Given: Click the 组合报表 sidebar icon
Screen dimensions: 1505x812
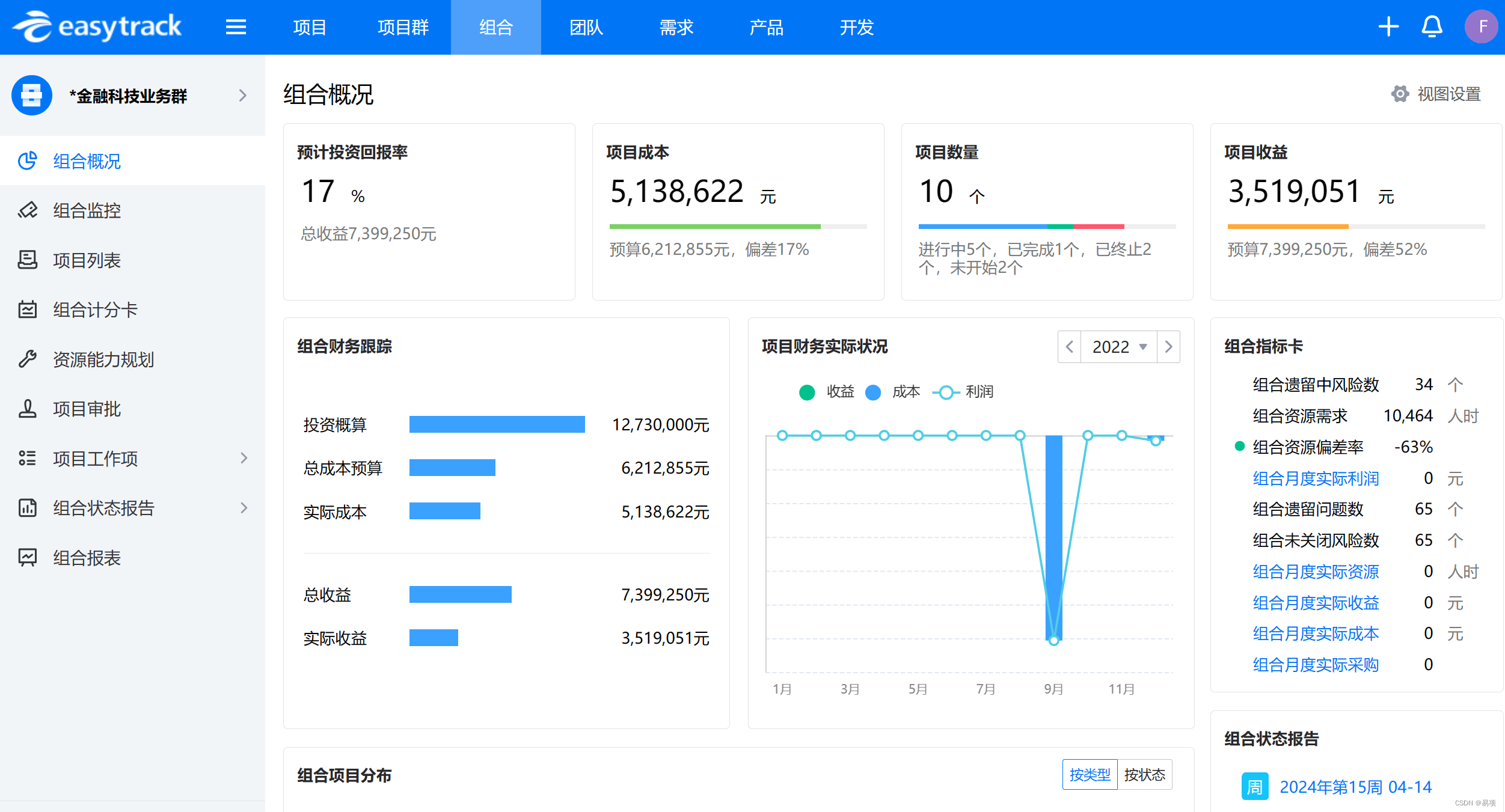Looking at the screenshot, I should [28, 557].
